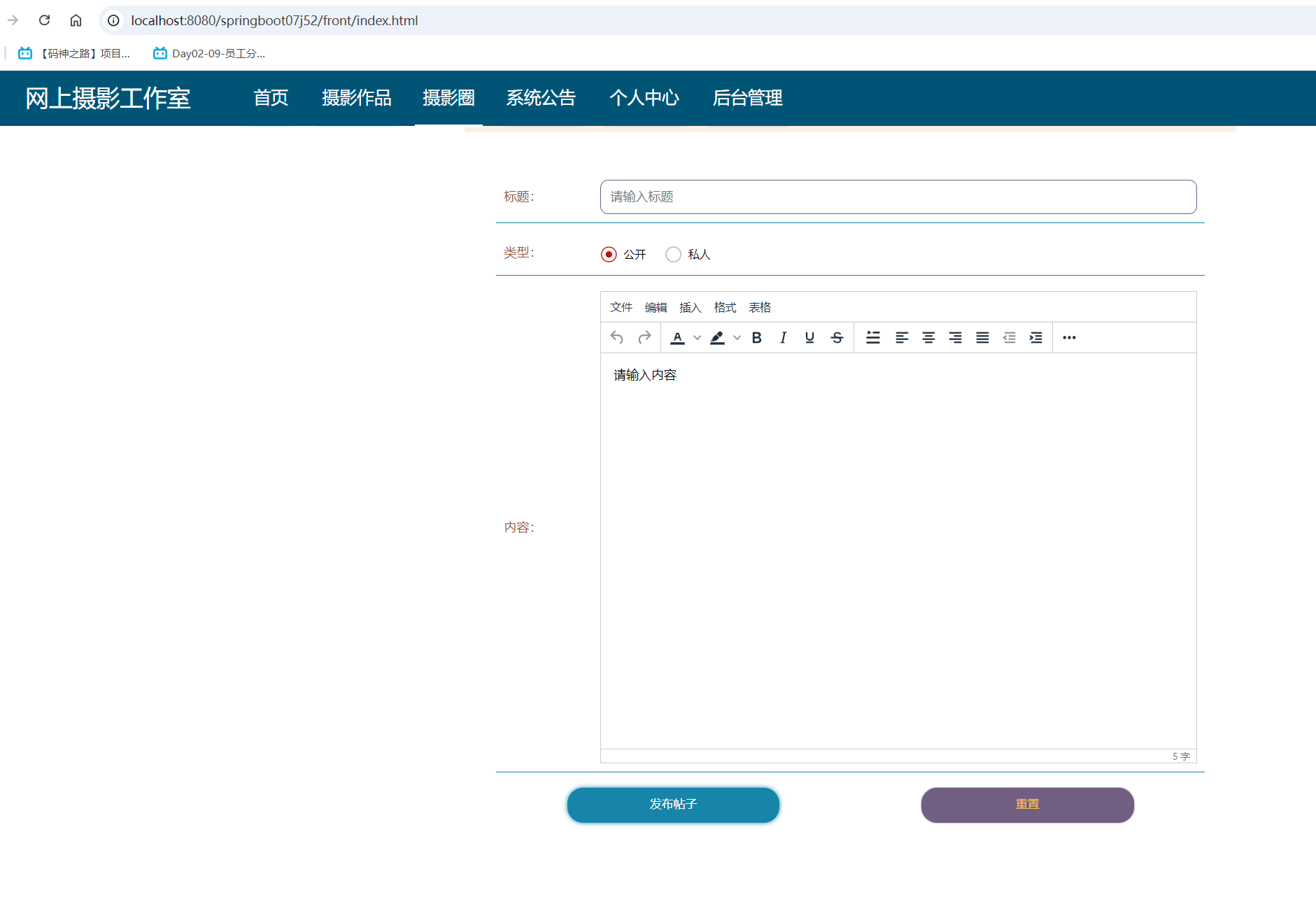
Task: Select the 私人 radio button
Action: pyautogui.click(x=673, y=254)
